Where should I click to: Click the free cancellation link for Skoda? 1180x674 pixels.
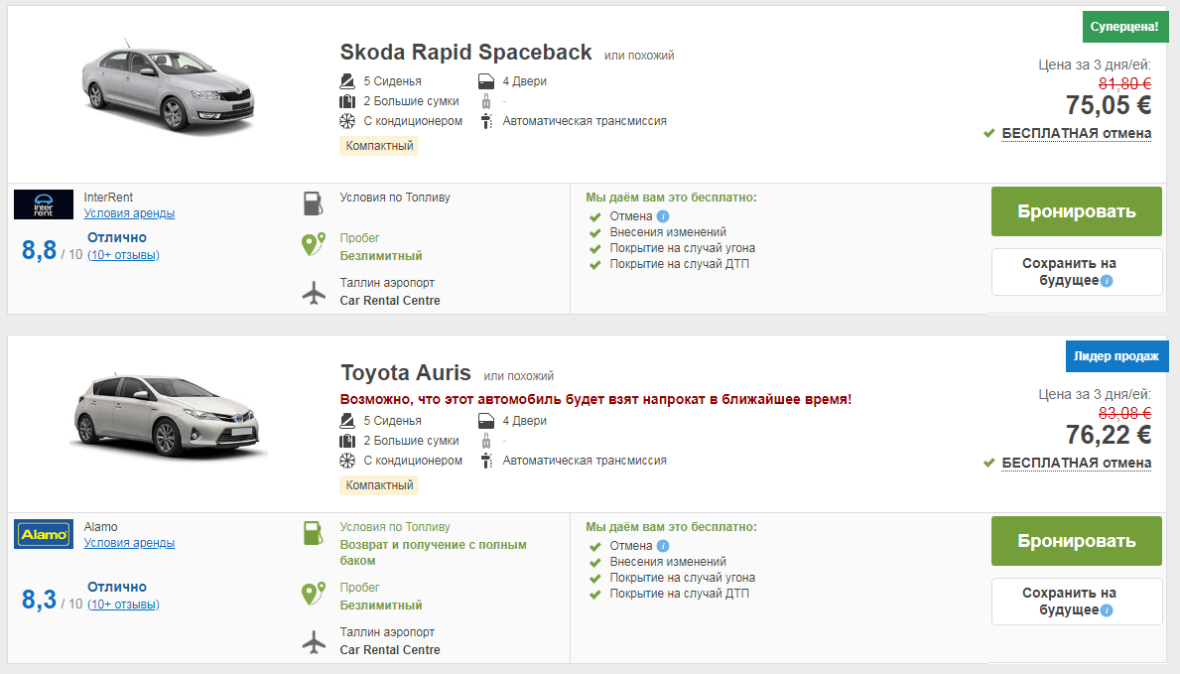coord(1076,133)
